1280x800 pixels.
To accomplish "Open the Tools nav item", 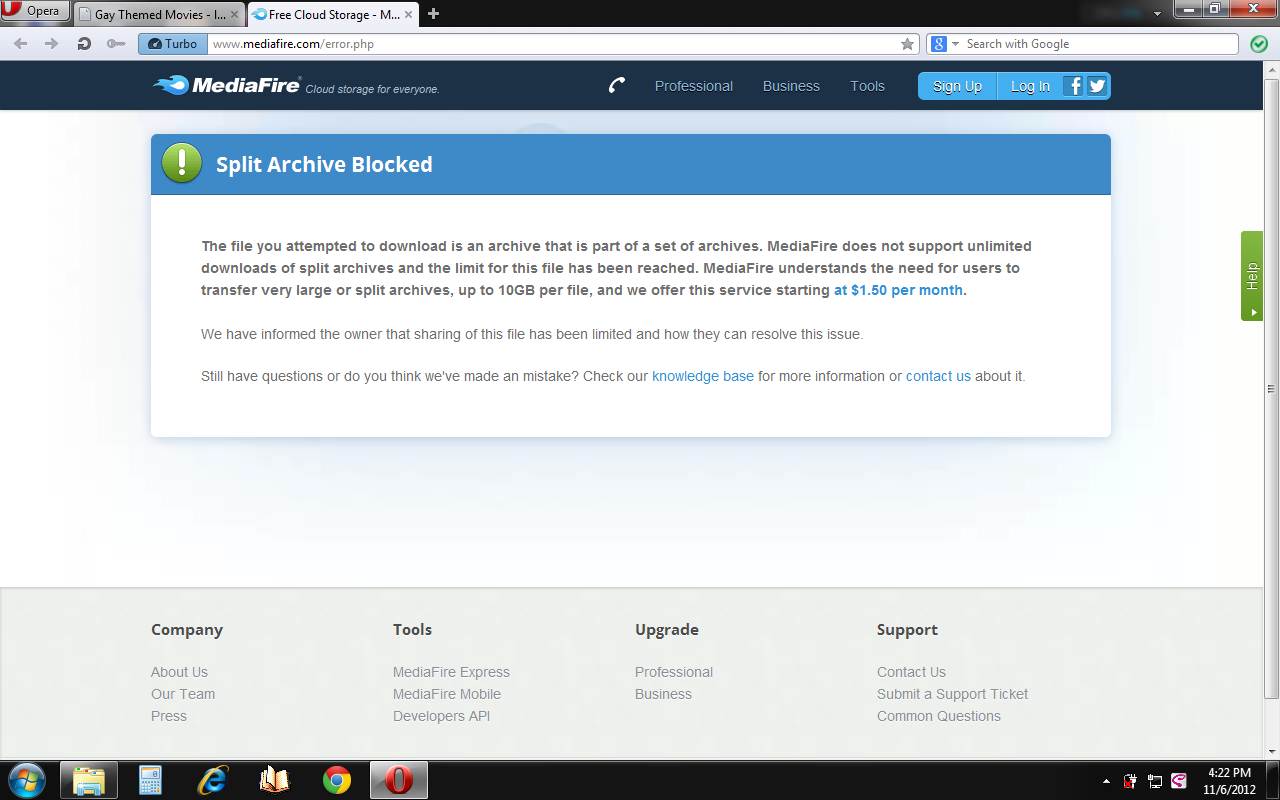I will pos(867,86).
